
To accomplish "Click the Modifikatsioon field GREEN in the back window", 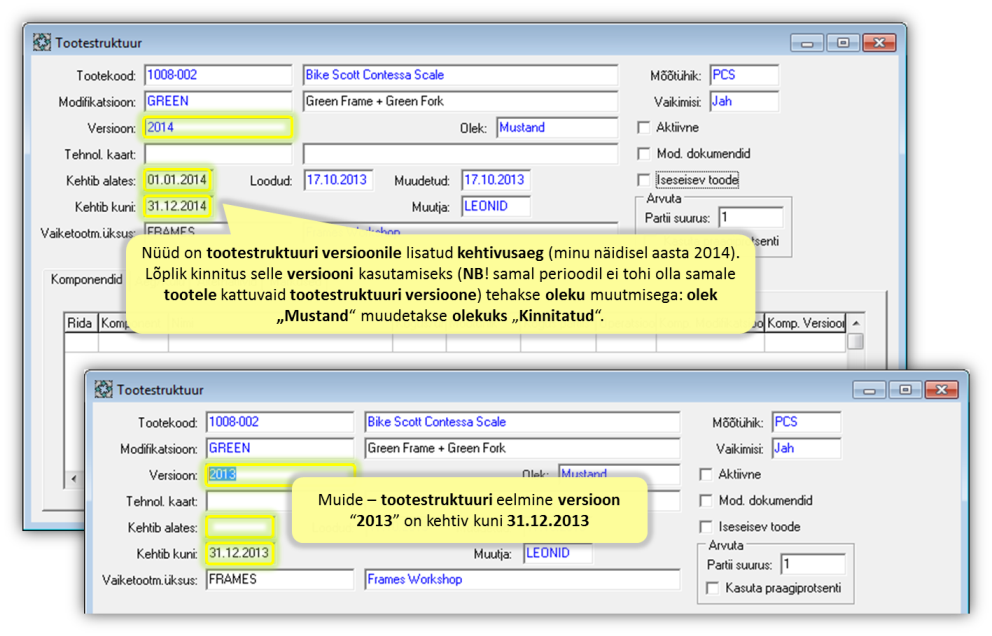I will click(218, 101).
